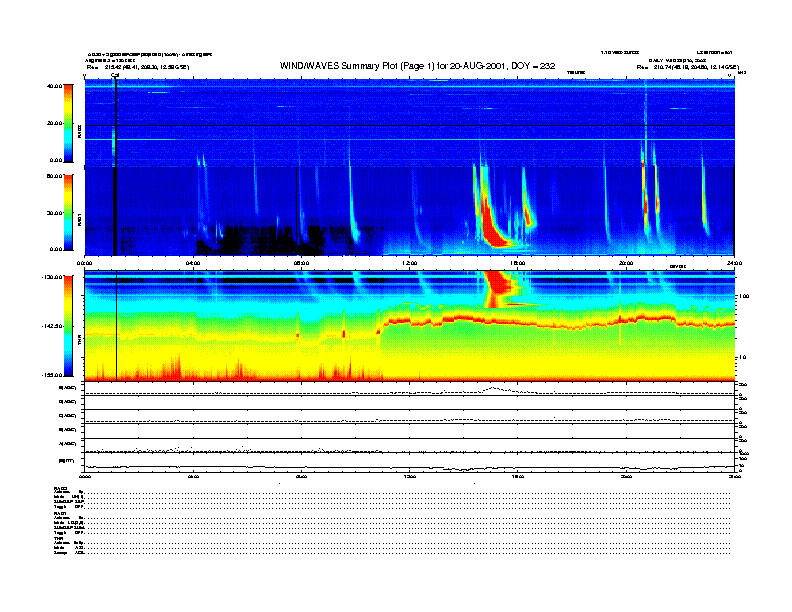Click the '20.00' value on RAD2 color scale

pyautogui.click(x=55, y=123)
